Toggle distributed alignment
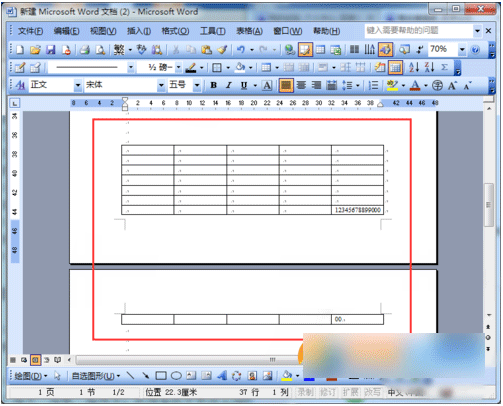The height and width of the screenshot is (406, 503). point(332,86)
